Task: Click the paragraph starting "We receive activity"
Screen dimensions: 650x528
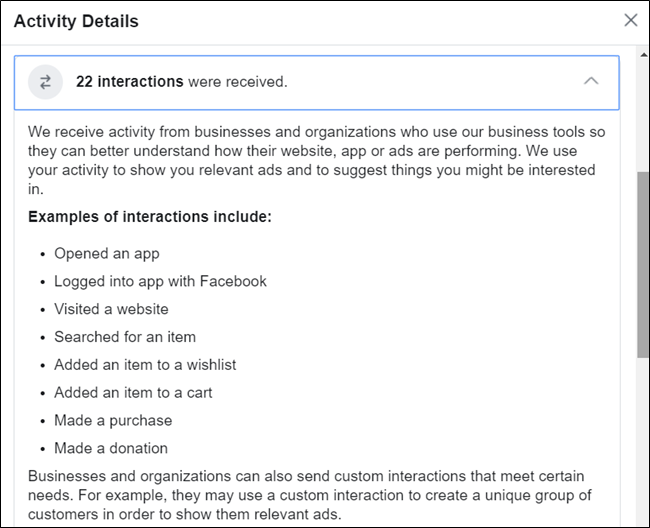Action: pos(315,160)
